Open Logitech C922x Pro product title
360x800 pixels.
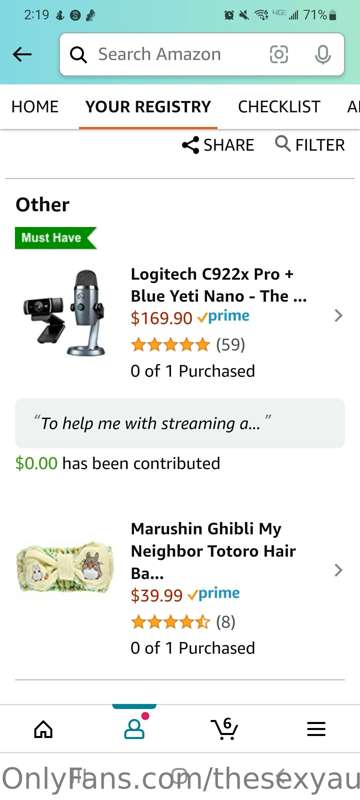coord(219,285)
